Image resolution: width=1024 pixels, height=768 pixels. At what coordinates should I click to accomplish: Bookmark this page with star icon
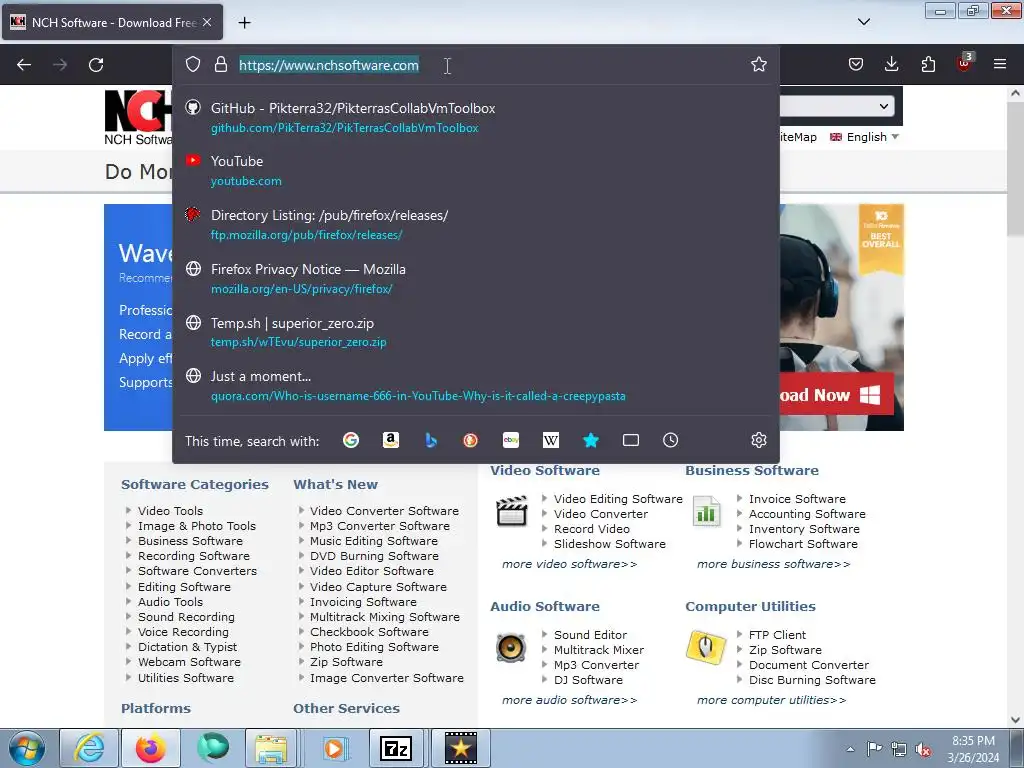(x=758, y=64)
